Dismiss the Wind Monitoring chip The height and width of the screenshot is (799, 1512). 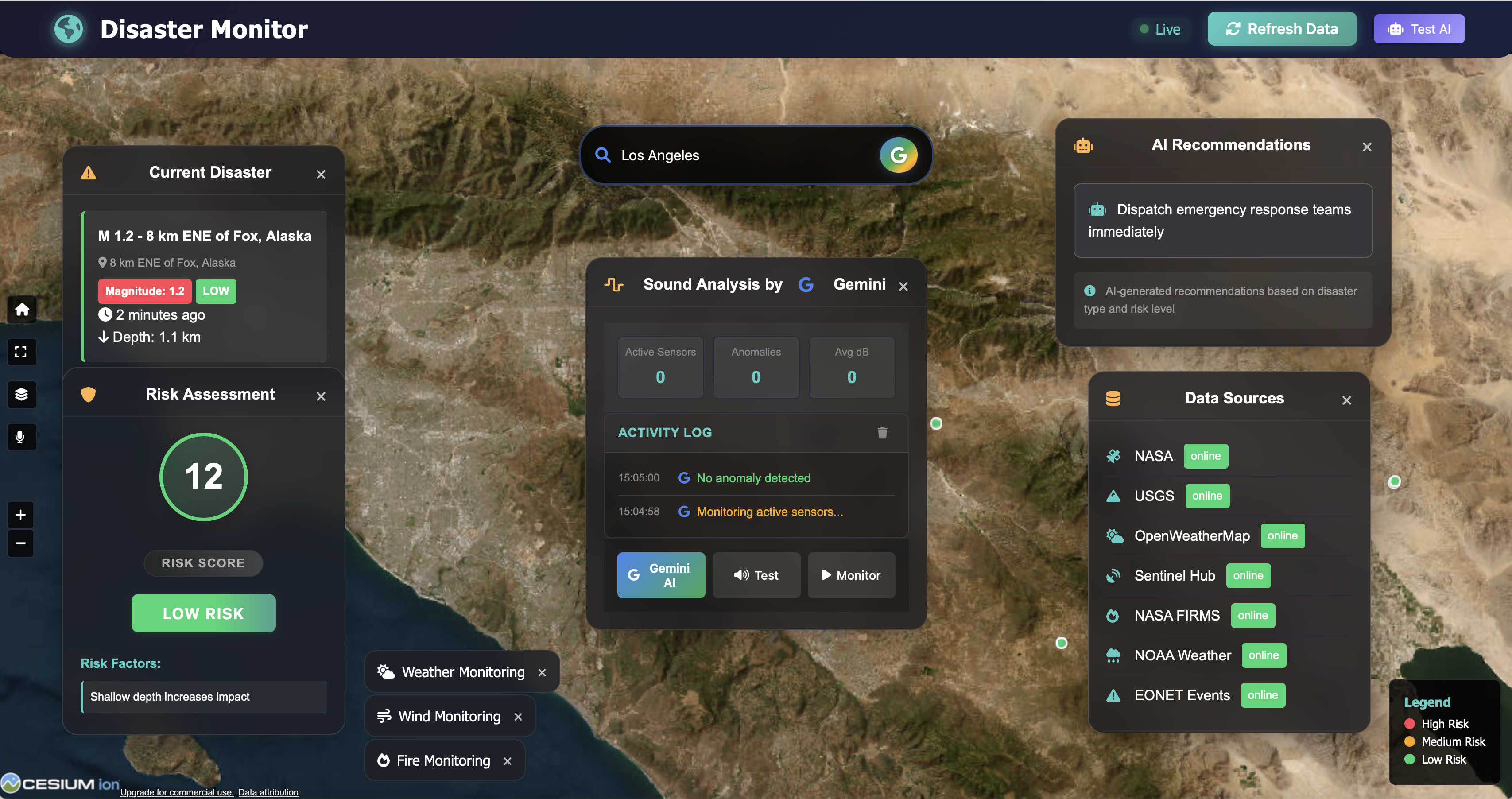pos(518,717)
